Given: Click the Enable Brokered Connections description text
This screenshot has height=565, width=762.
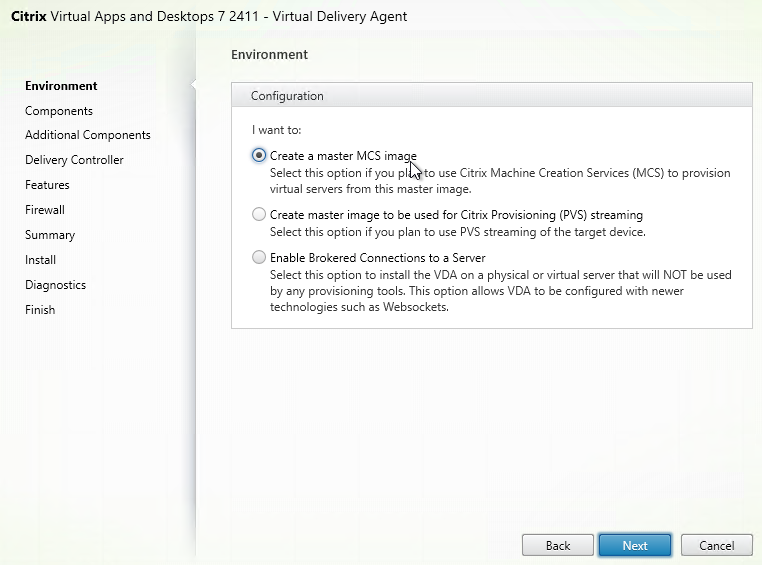Looking at the screenshot, I should click(501, 291).
